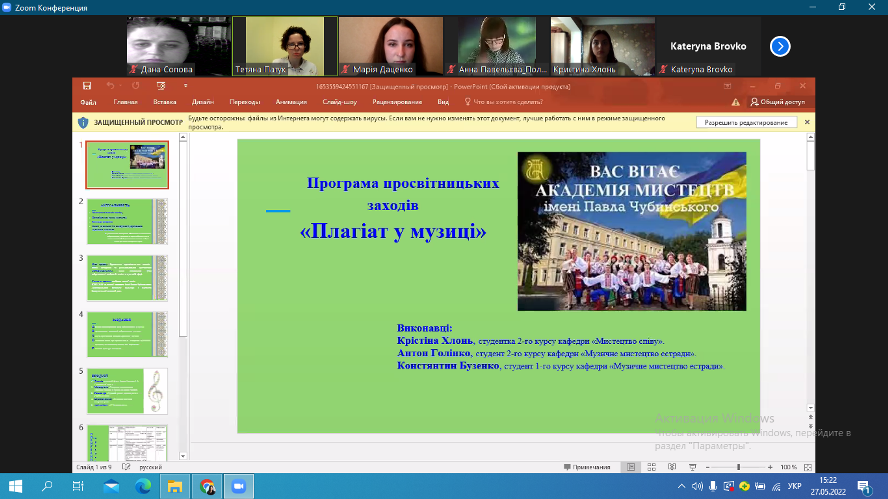Screen dimensions: 888x499
Task: Expand hidden system tray icons chevron
Action: pyautogui.click(x=682, y=486)
